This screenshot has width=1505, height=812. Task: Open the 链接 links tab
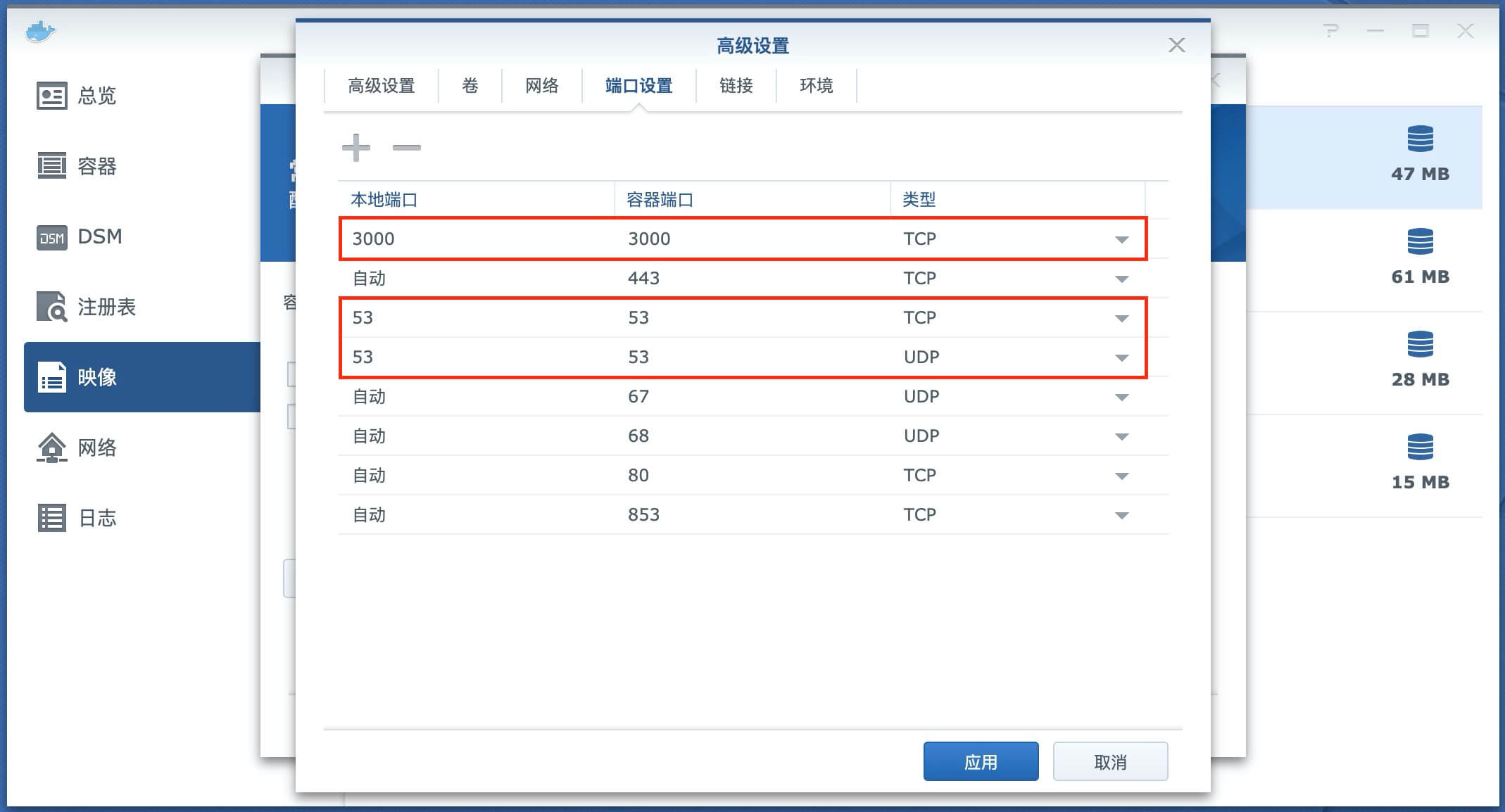pyautogui.click(x=736, y=86)
